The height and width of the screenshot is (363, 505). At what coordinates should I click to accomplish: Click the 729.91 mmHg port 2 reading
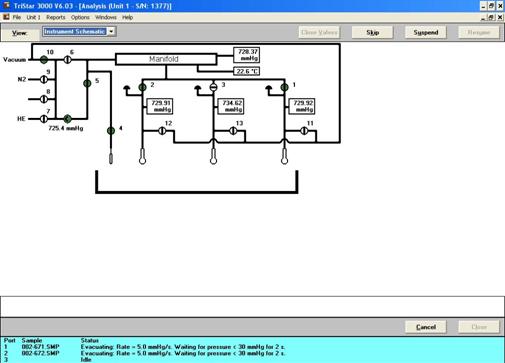[x=159, y=106]
